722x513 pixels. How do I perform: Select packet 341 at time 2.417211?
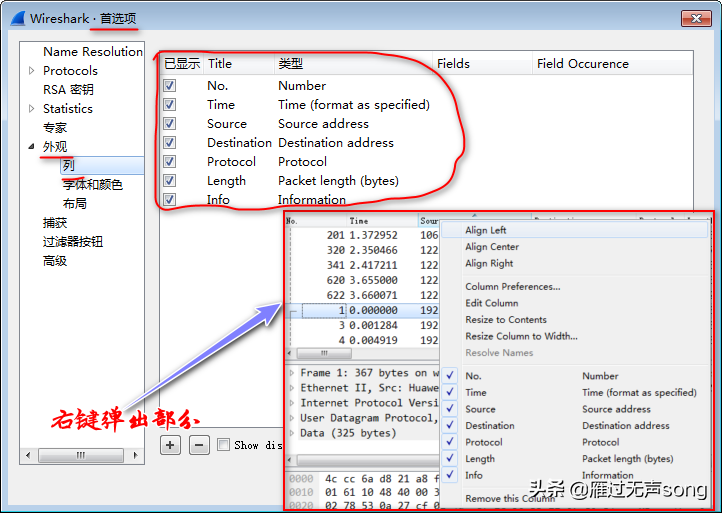coord(362,265)
